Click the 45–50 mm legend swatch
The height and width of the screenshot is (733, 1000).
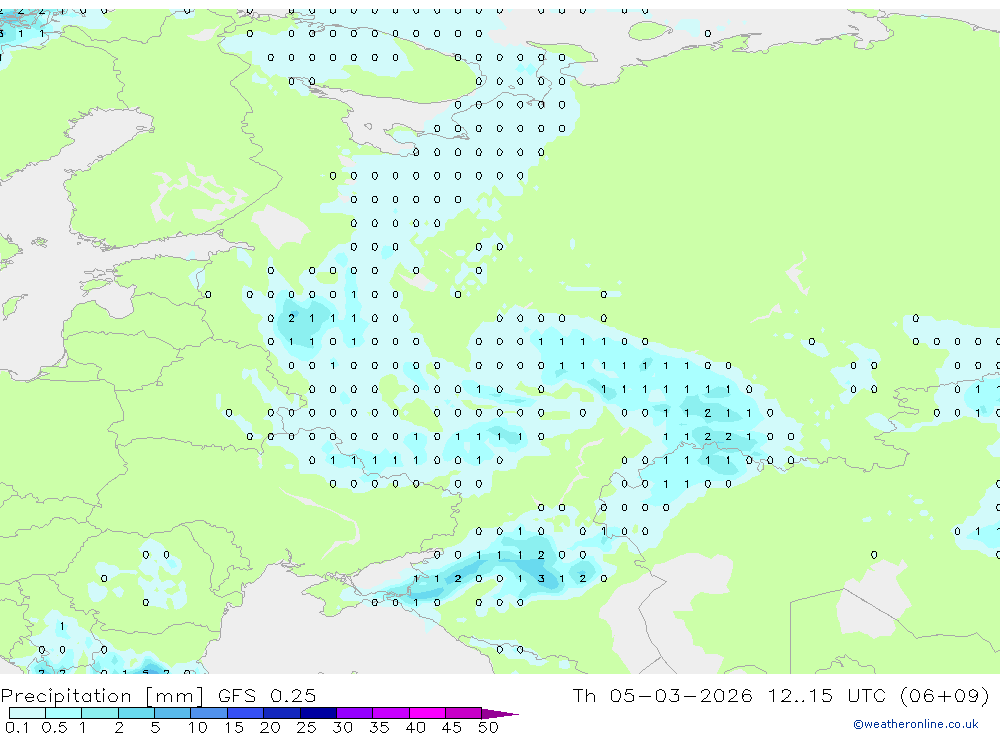(x=464, y=713)
